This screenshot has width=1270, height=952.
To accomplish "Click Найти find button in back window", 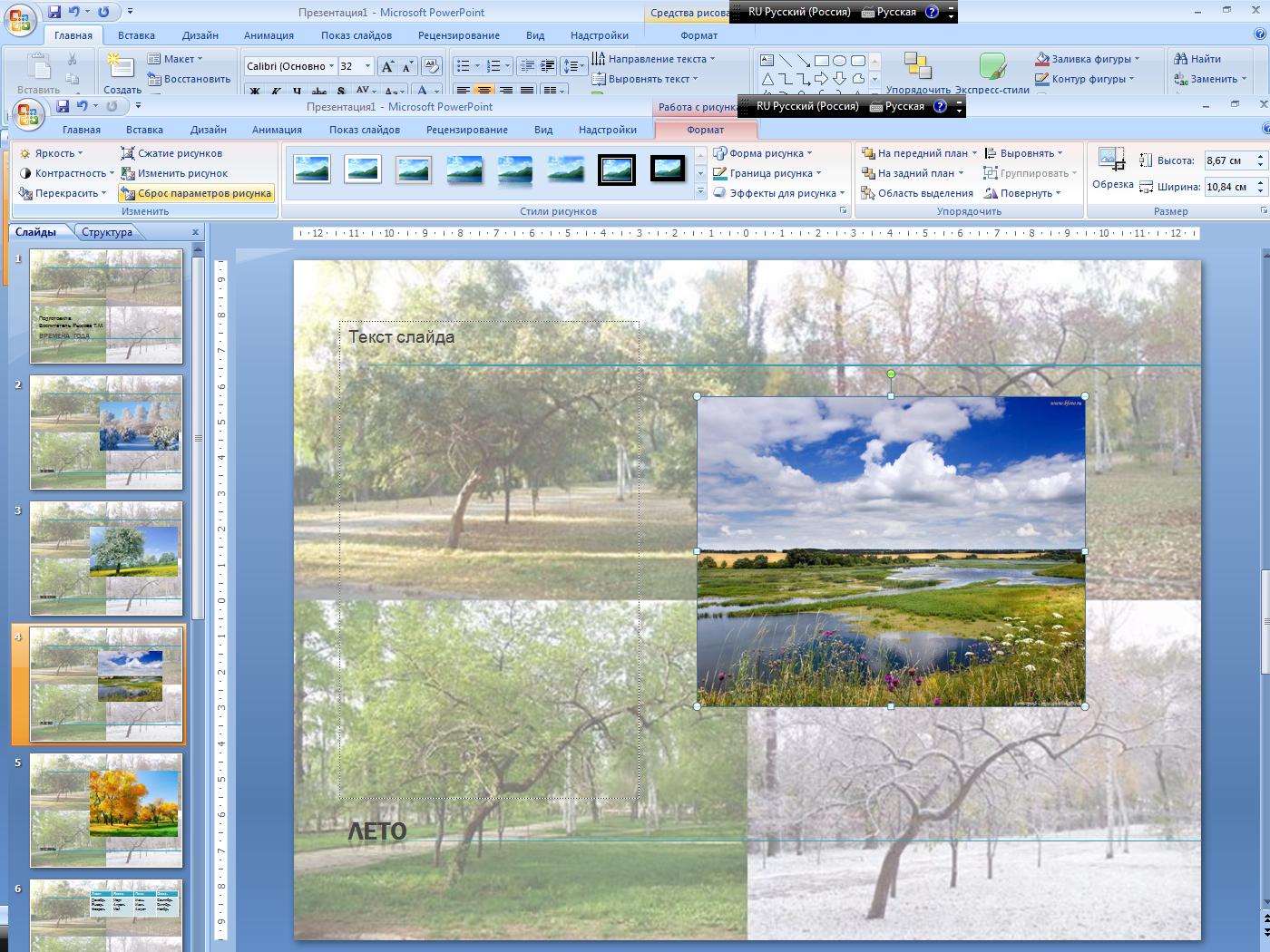I will point(1197,59).
